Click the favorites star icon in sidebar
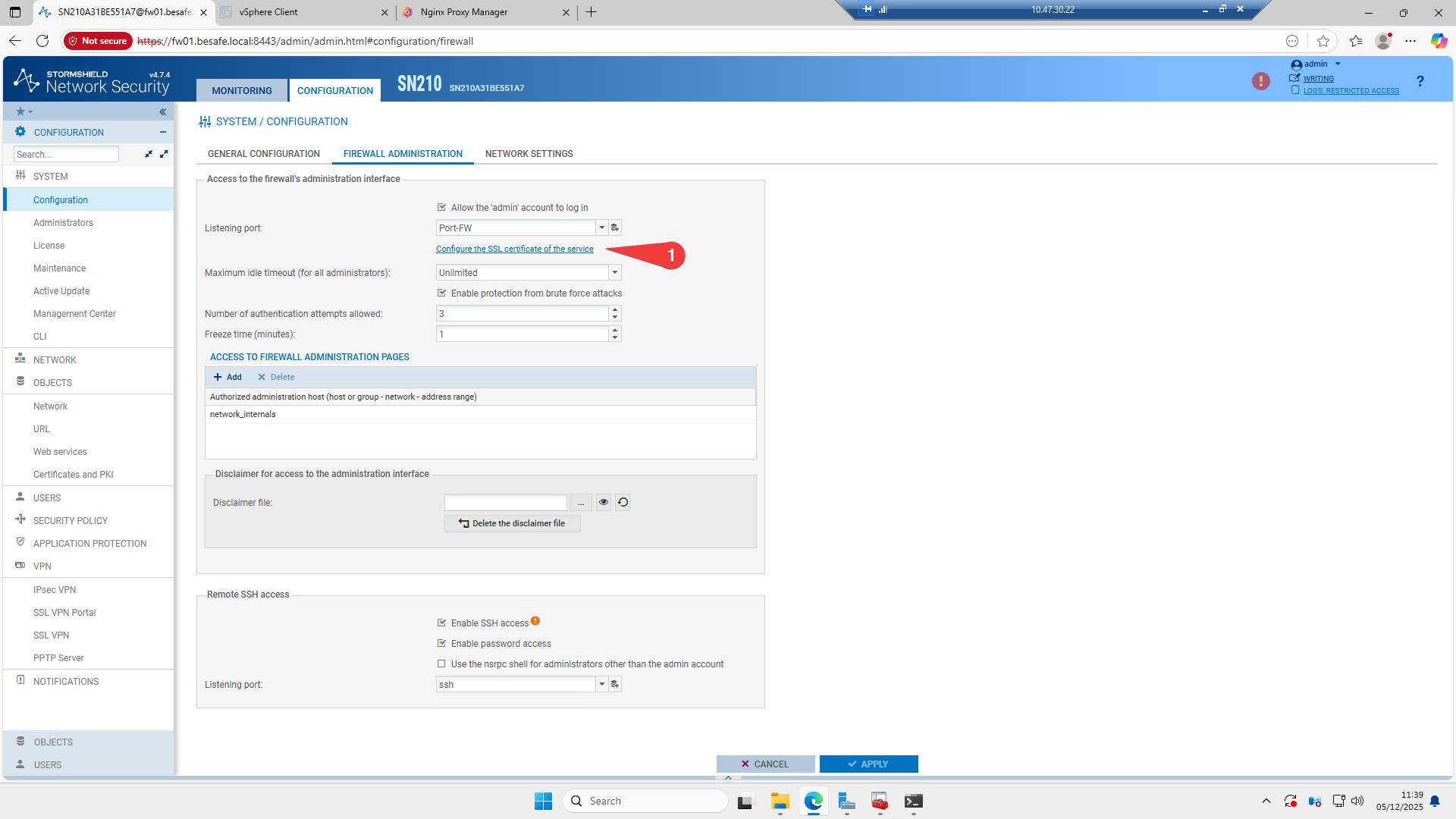The height and width of the screenshot is (819, 1456). (x=20, y=111)
